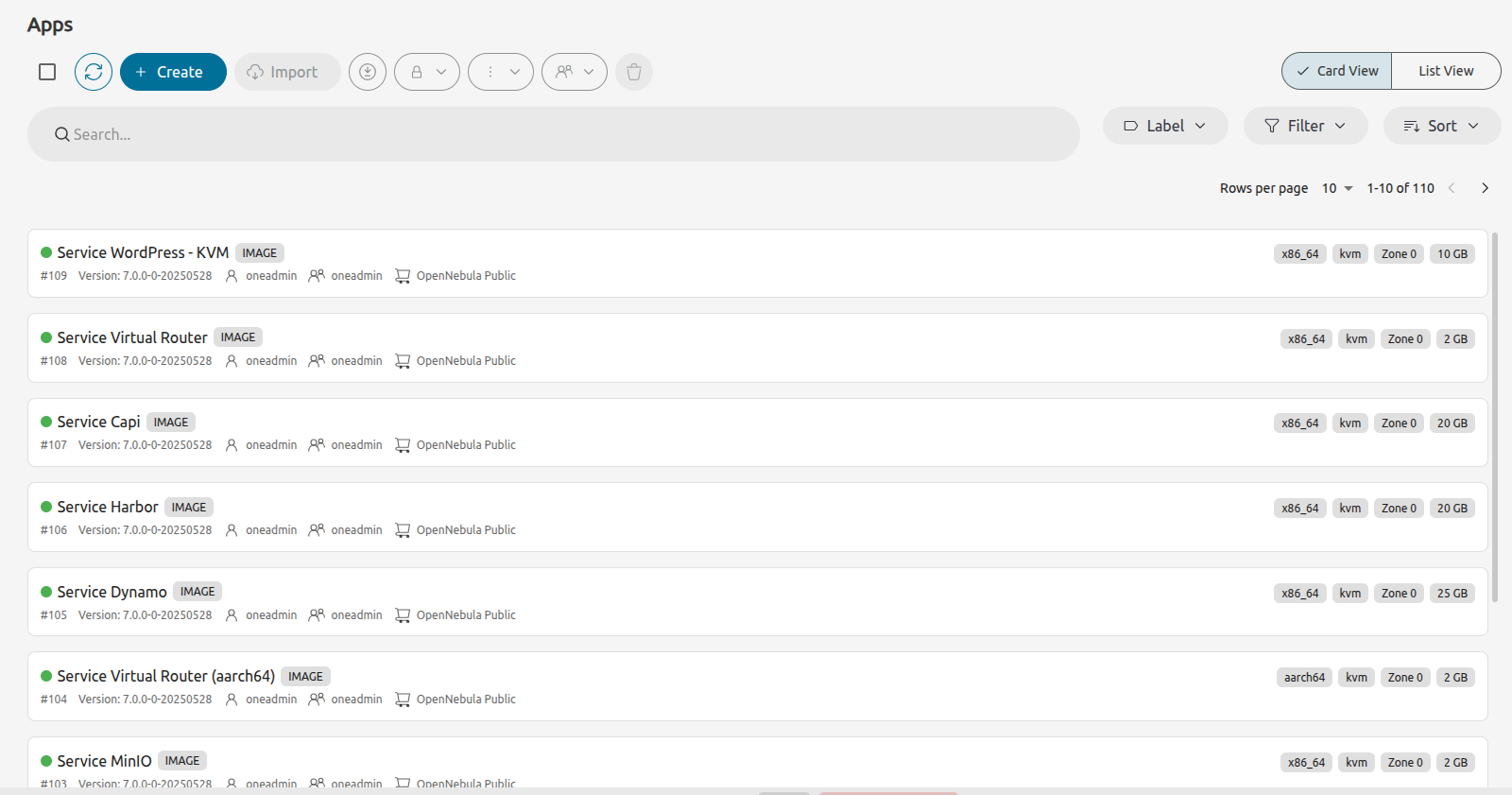This screenshot has height=795, width=1512.
Task: Click marketplace cart icon on Service Harbor
Action: tap(403, 530)
